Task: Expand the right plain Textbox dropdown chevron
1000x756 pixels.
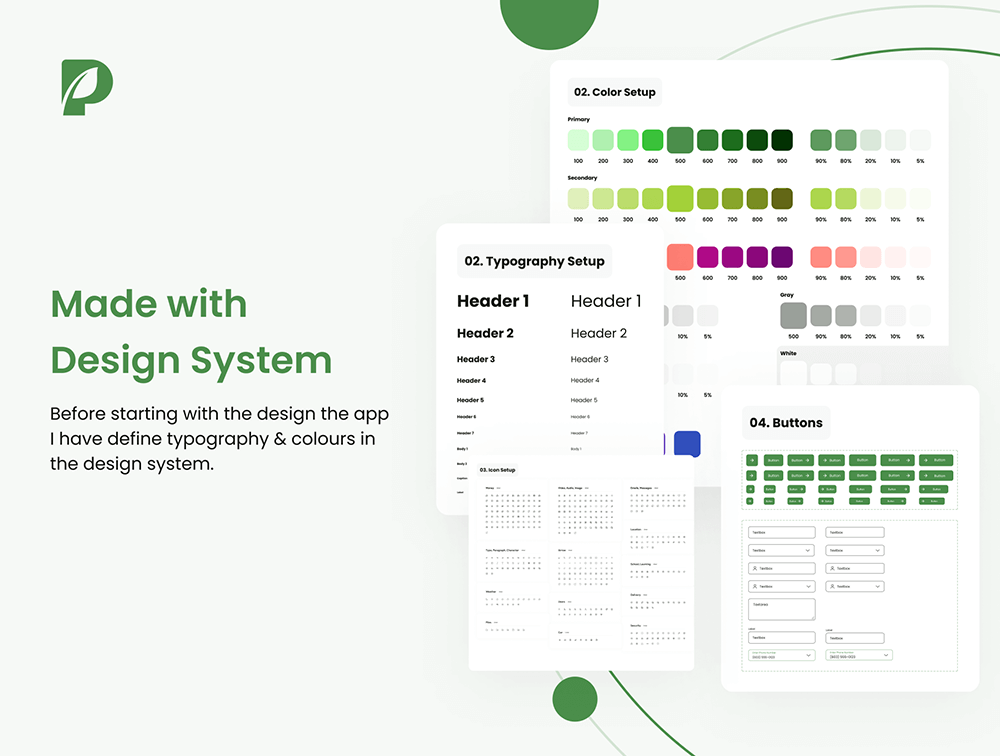Action: pyautogui.click(x=878, y=550)
